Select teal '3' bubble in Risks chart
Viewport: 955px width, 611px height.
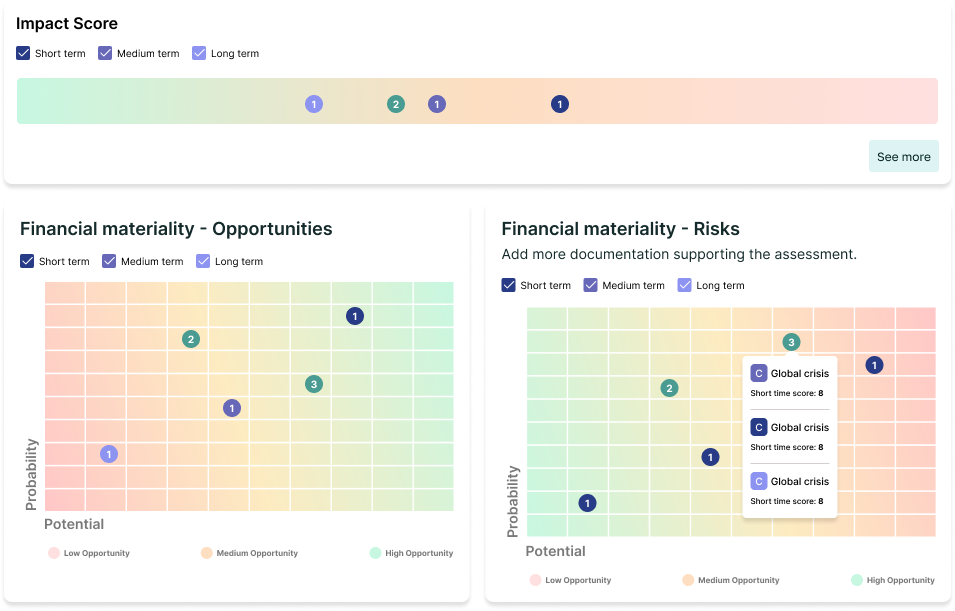[x=791, y=342]
